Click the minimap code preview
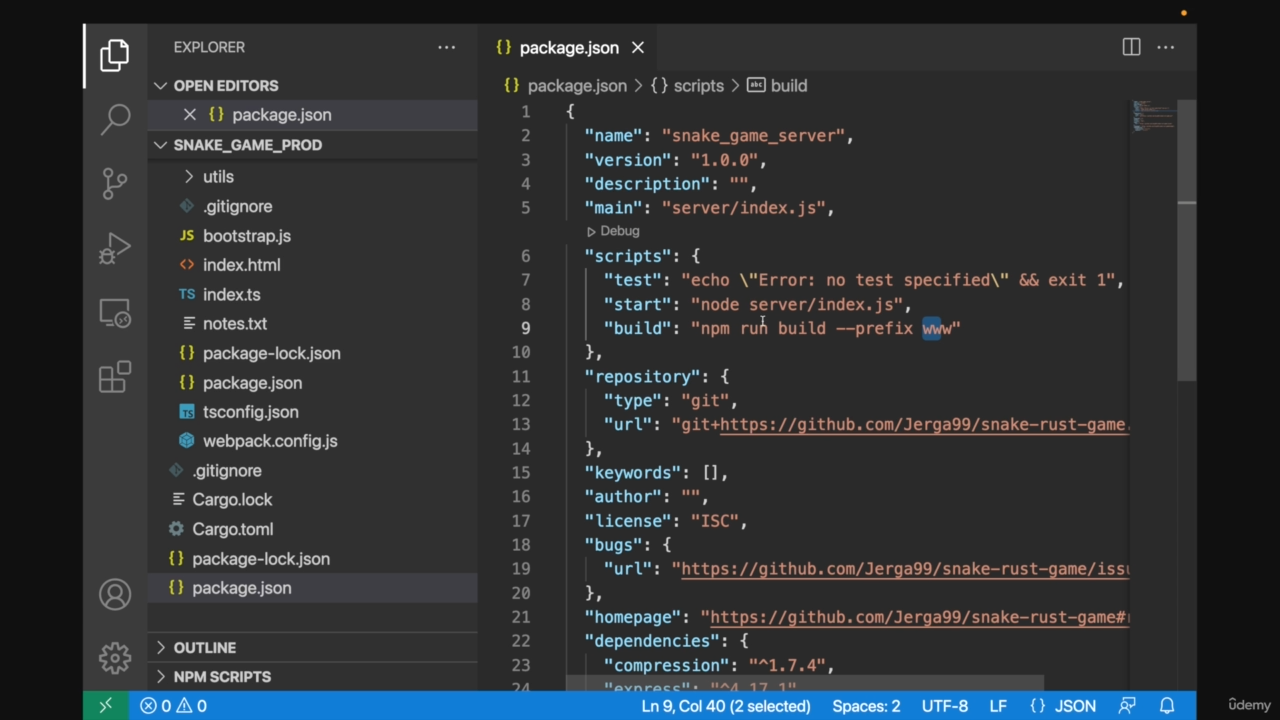This screenshot has width=1280, height=720. point(1153,115)
